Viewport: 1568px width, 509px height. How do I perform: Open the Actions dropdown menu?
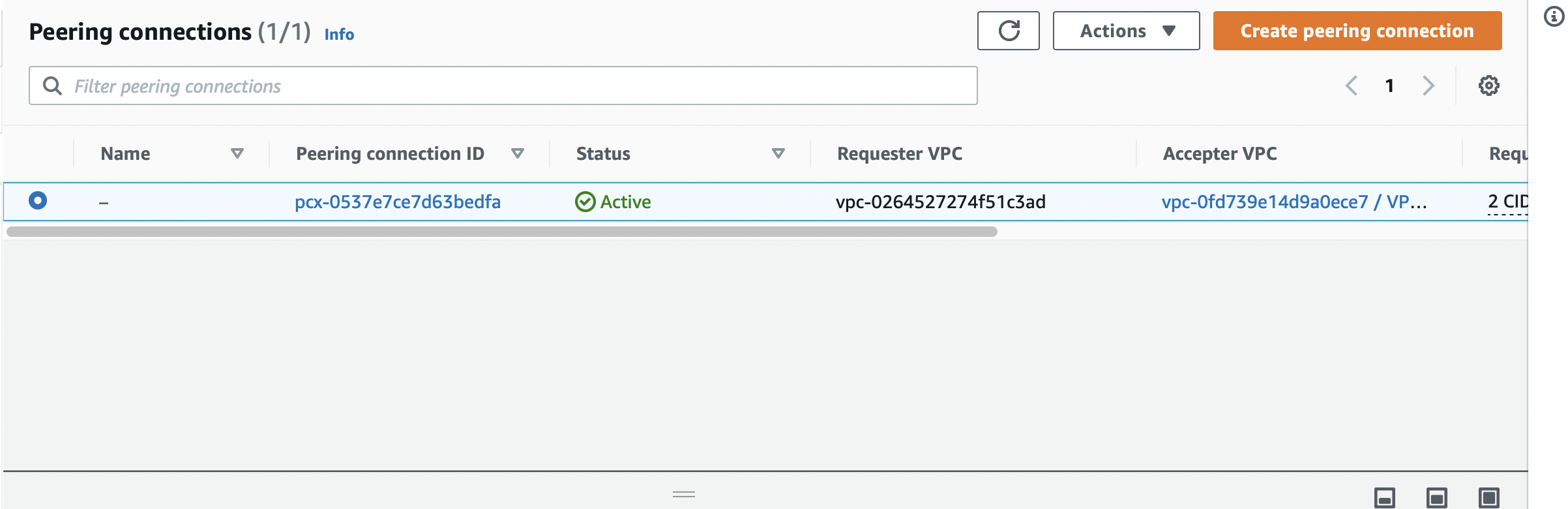pos(1126,31)
